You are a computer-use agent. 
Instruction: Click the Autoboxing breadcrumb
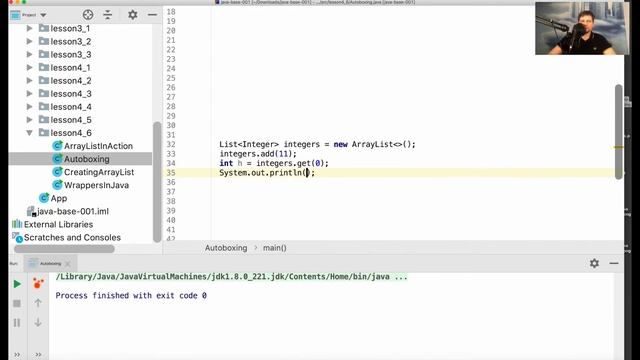(x=226, y=248)
